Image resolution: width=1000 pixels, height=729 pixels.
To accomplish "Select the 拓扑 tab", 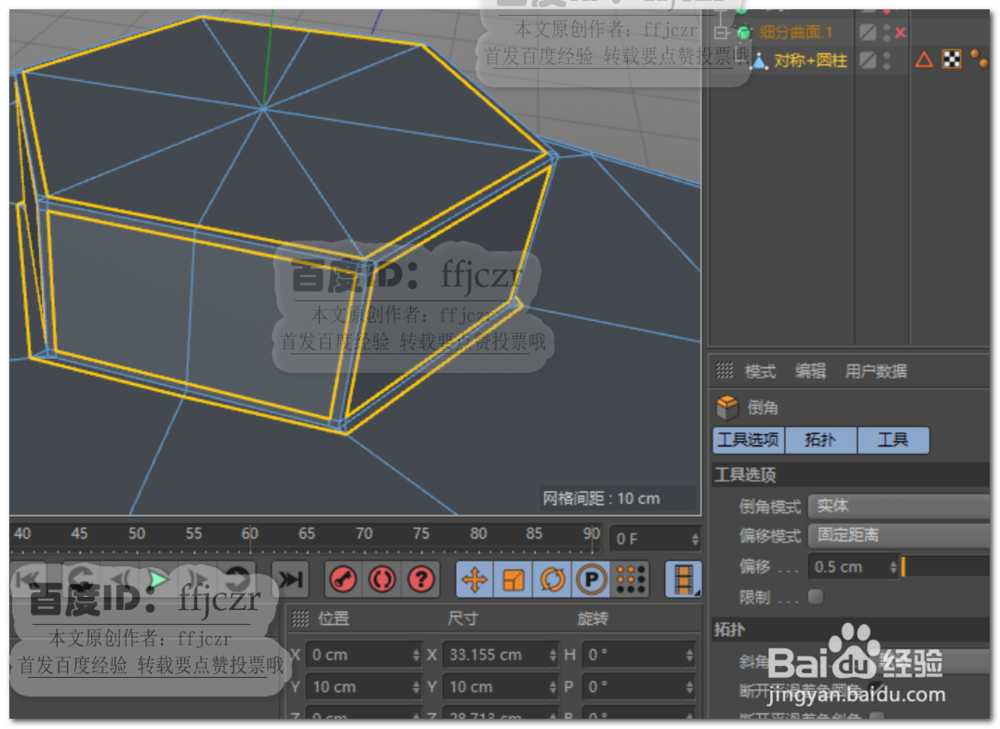I will tap(821, 440).
